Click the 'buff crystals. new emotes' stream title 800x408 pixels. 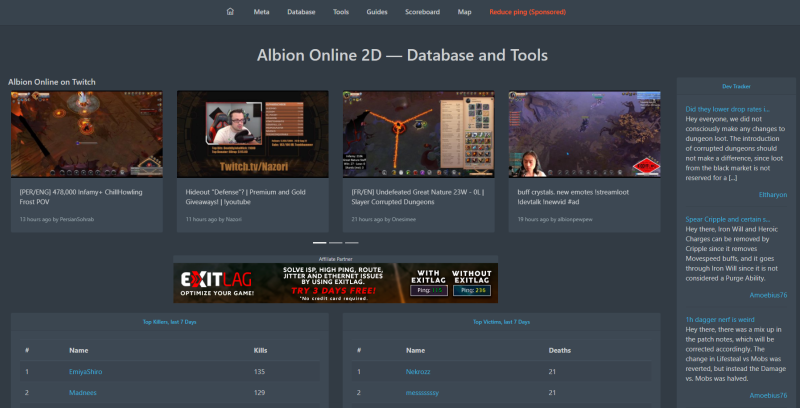coord(573,197)
